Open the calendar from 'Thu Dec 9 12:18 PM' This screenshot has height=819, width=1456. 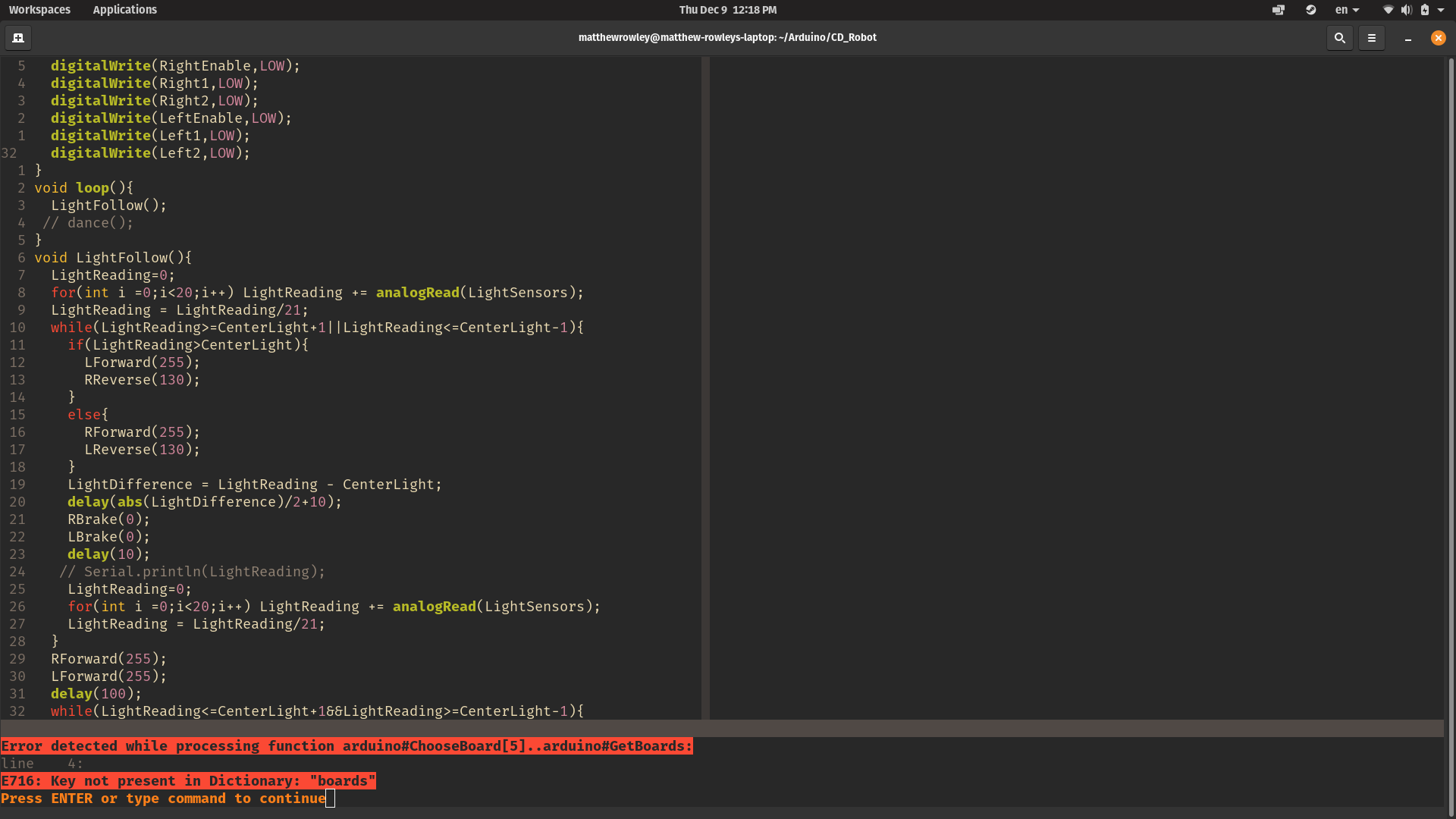tap(728, 10)
